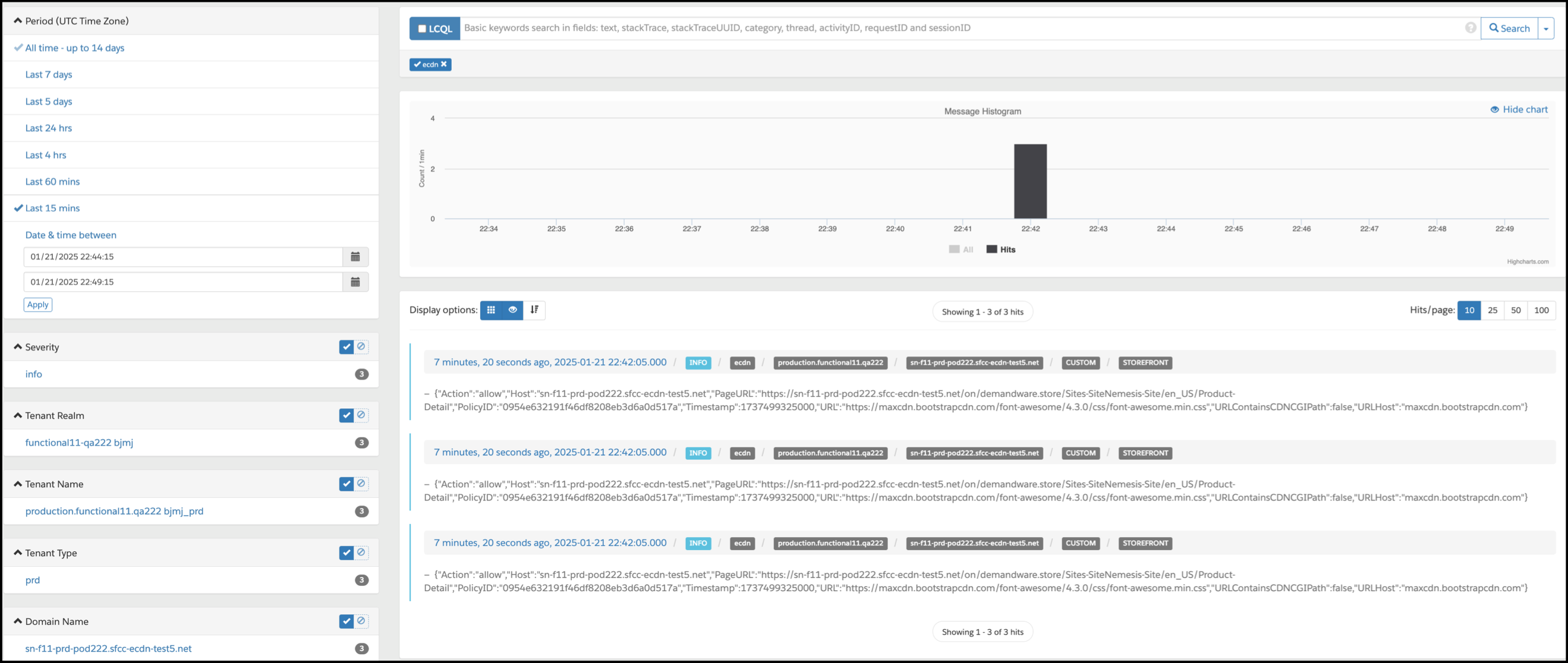1568x663 pixels.
Task: Open third log entry timestamp link
Action: point(550,543)
